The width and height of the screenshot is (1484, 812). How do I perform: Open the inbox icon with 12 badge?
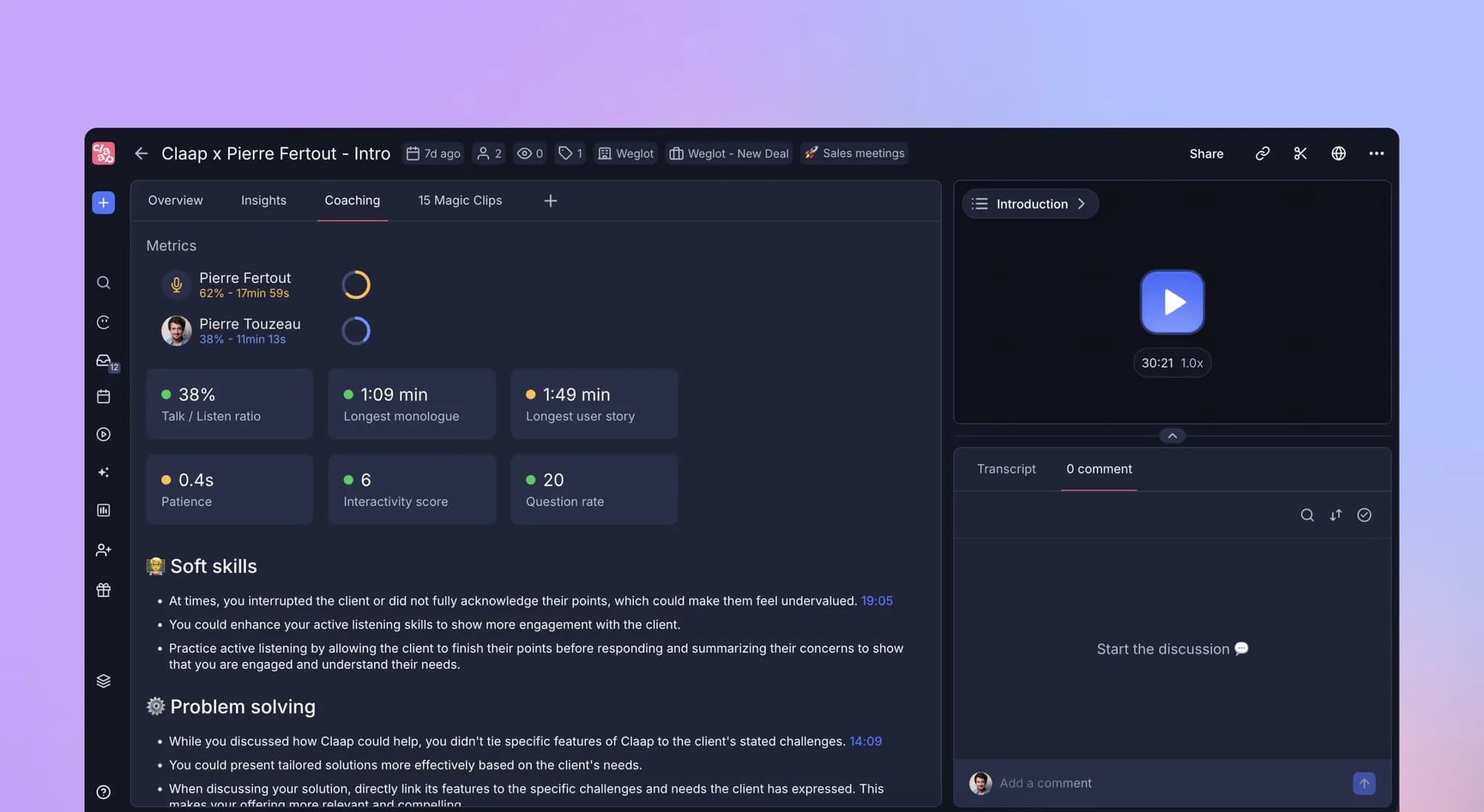(105, 361)
